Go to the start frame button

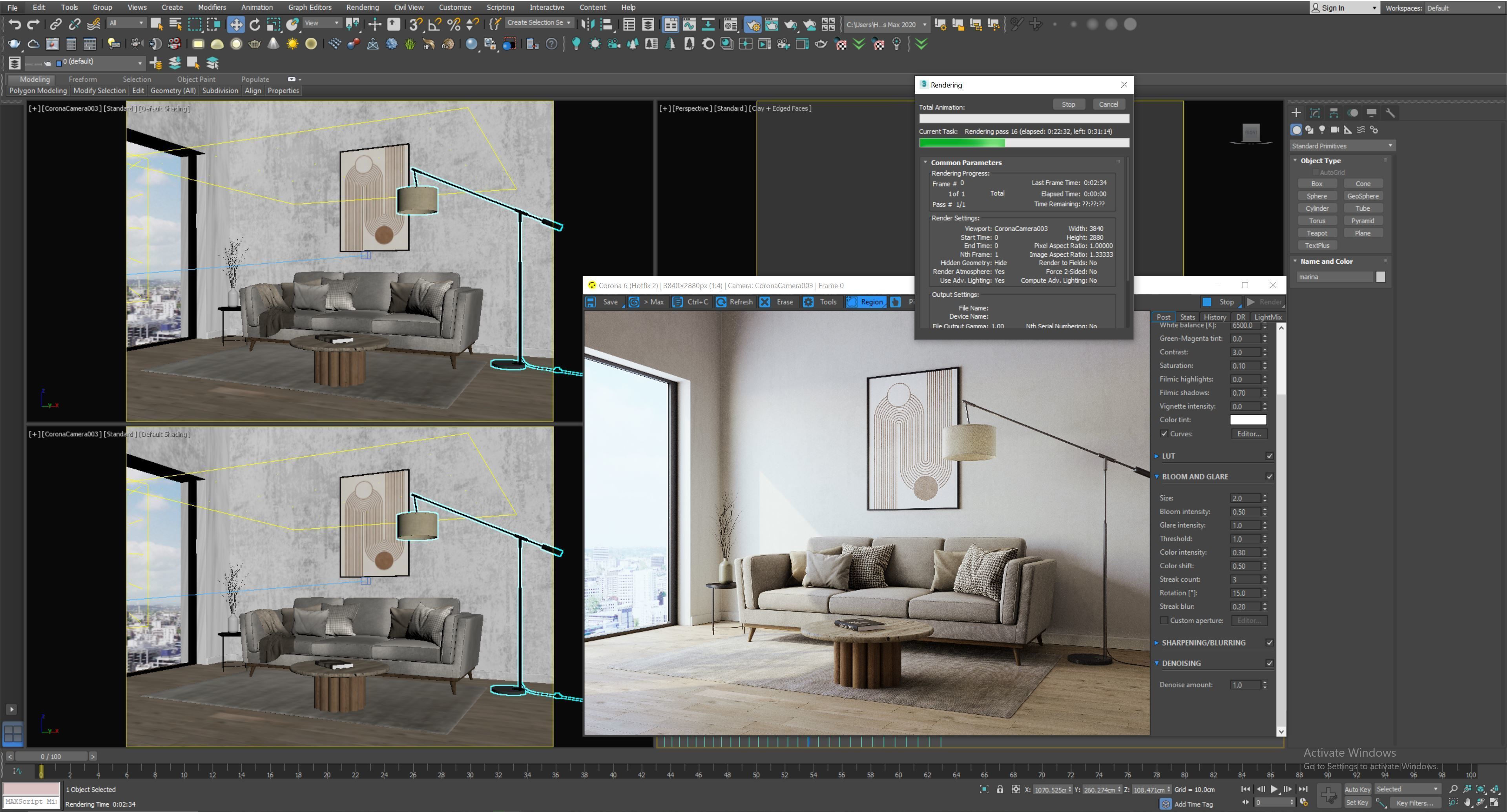1246,789
